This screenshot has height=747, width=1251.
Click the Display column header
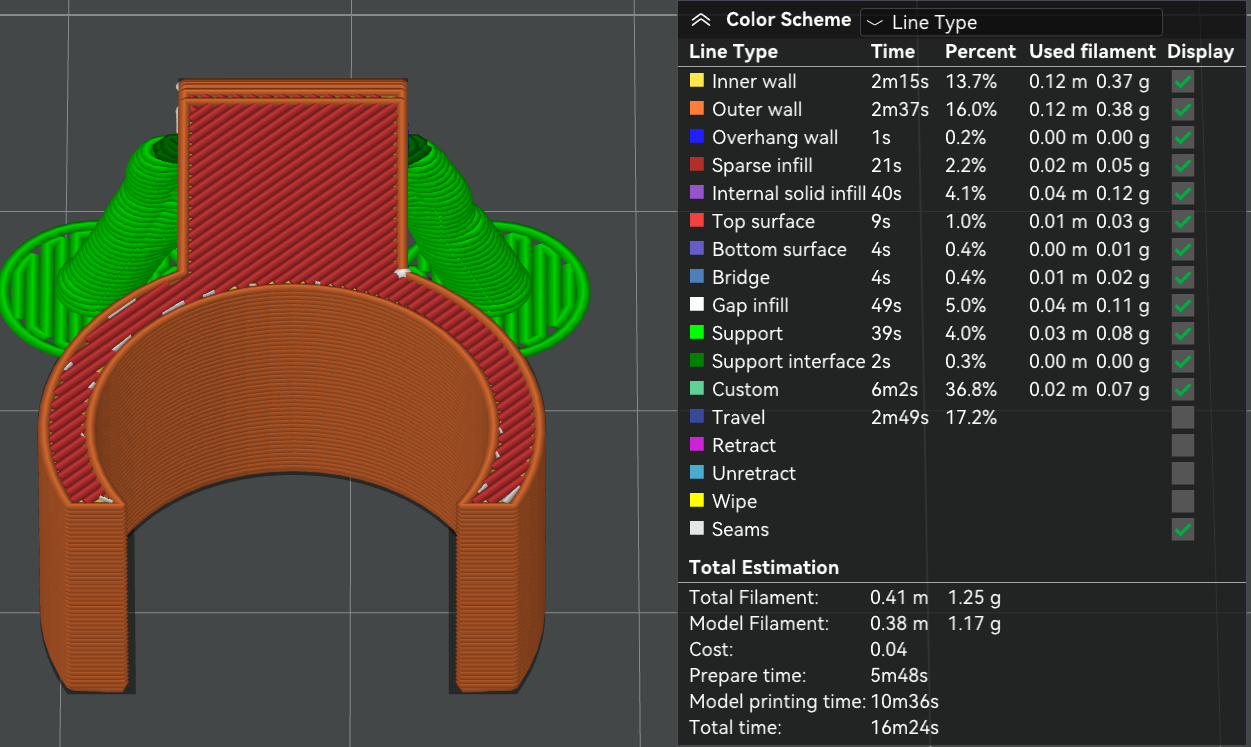coord(1201,52)
